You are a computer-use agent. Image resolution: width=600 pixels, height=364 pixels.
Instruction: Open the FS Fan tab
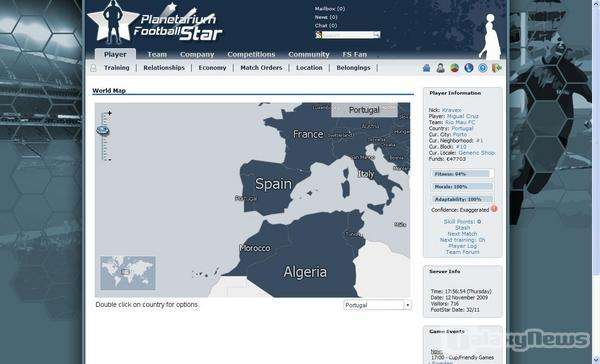coord(354,54)
